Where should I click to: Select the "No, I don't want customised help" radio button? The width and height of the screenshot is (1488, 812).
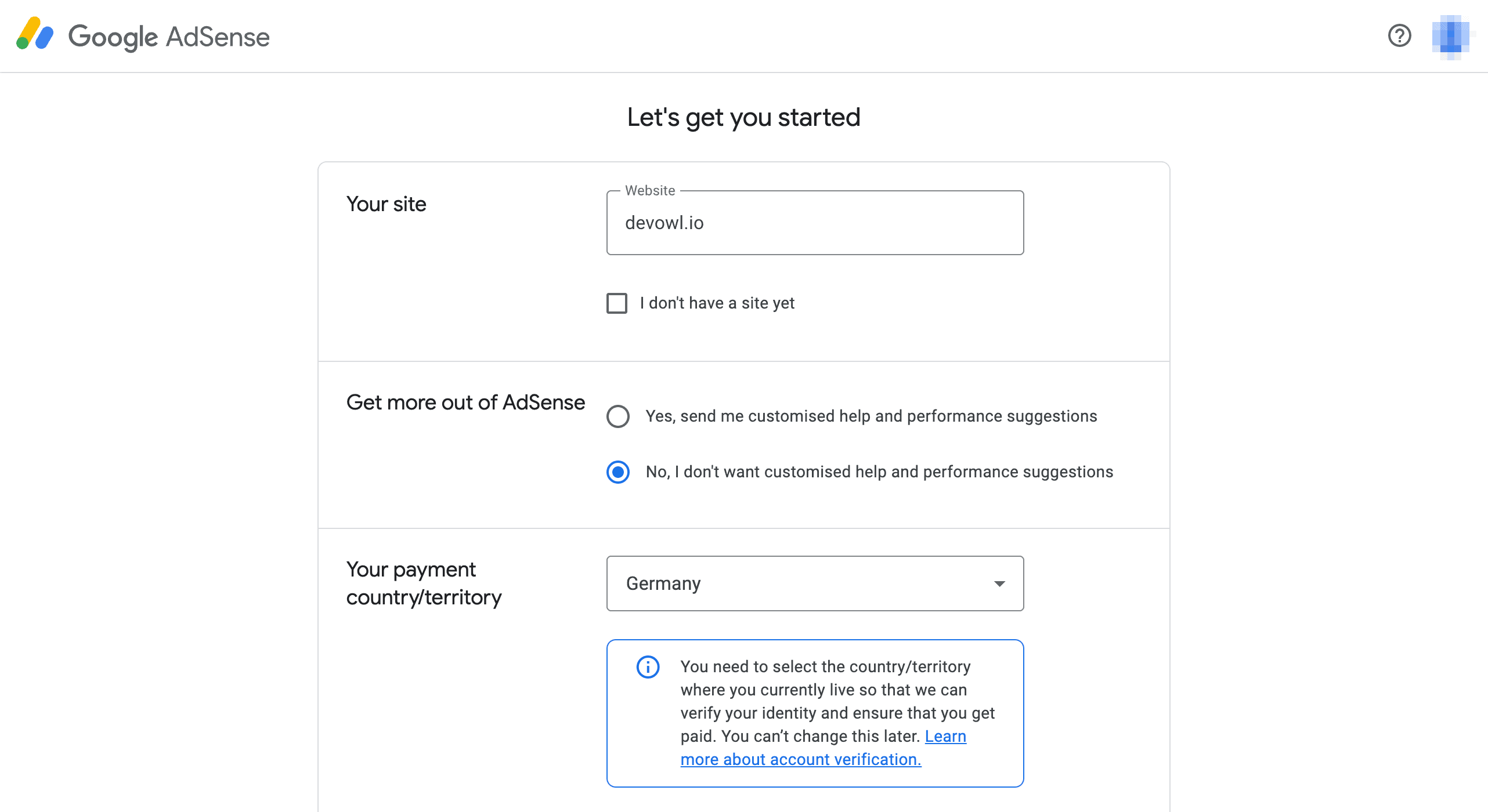pos(618,472)
